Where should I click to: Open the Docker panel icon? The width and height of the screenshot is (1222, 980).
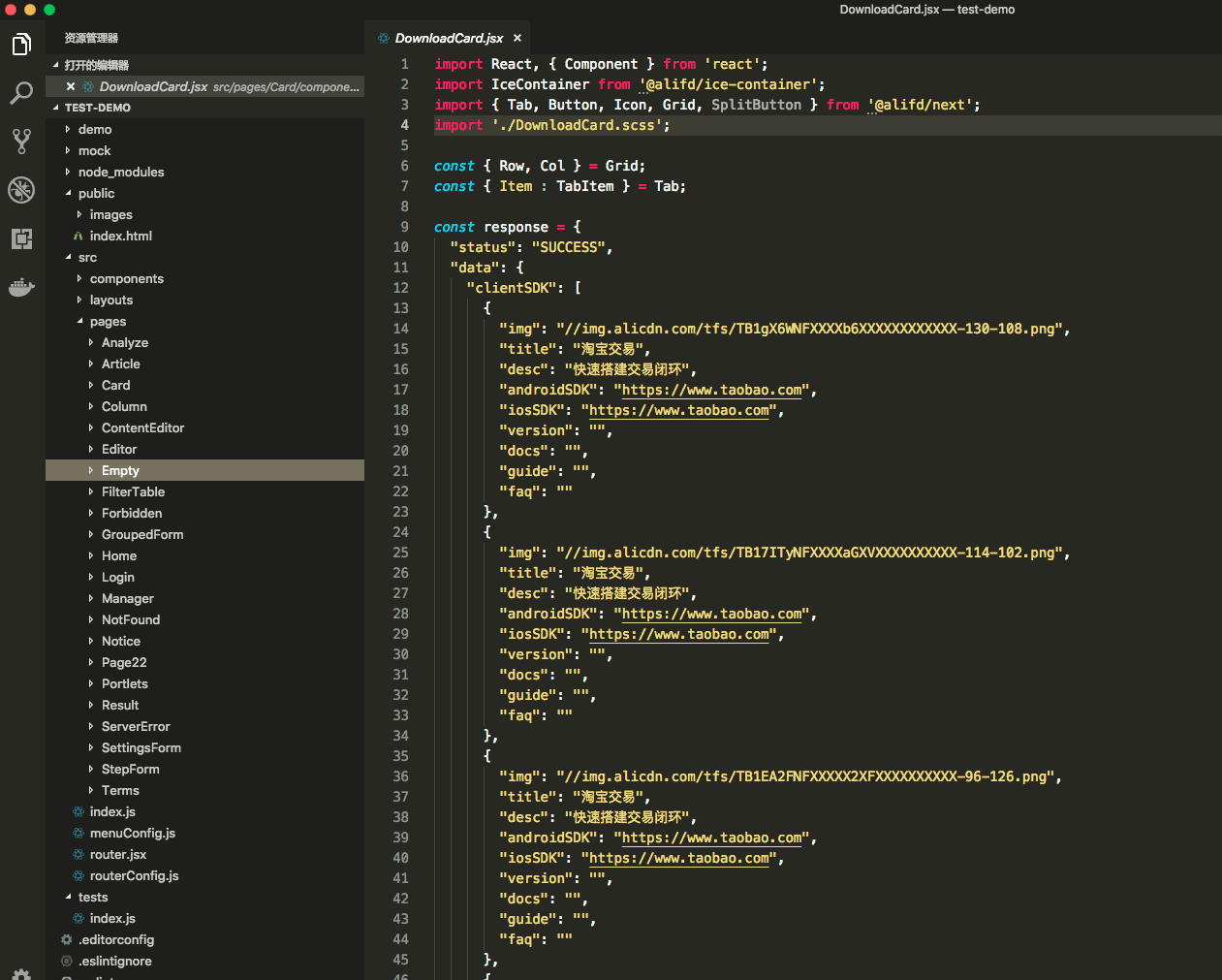(x=21, y=287)
